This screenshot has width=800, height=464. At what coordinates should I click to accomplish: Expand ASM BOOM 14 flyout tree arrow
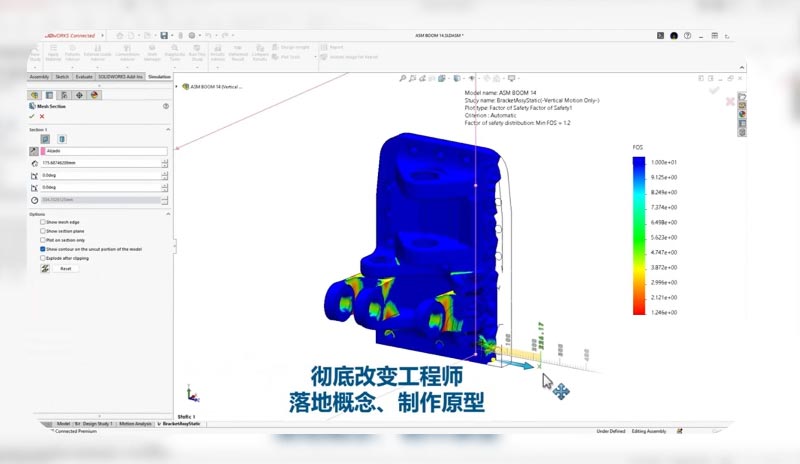[177, 87]
